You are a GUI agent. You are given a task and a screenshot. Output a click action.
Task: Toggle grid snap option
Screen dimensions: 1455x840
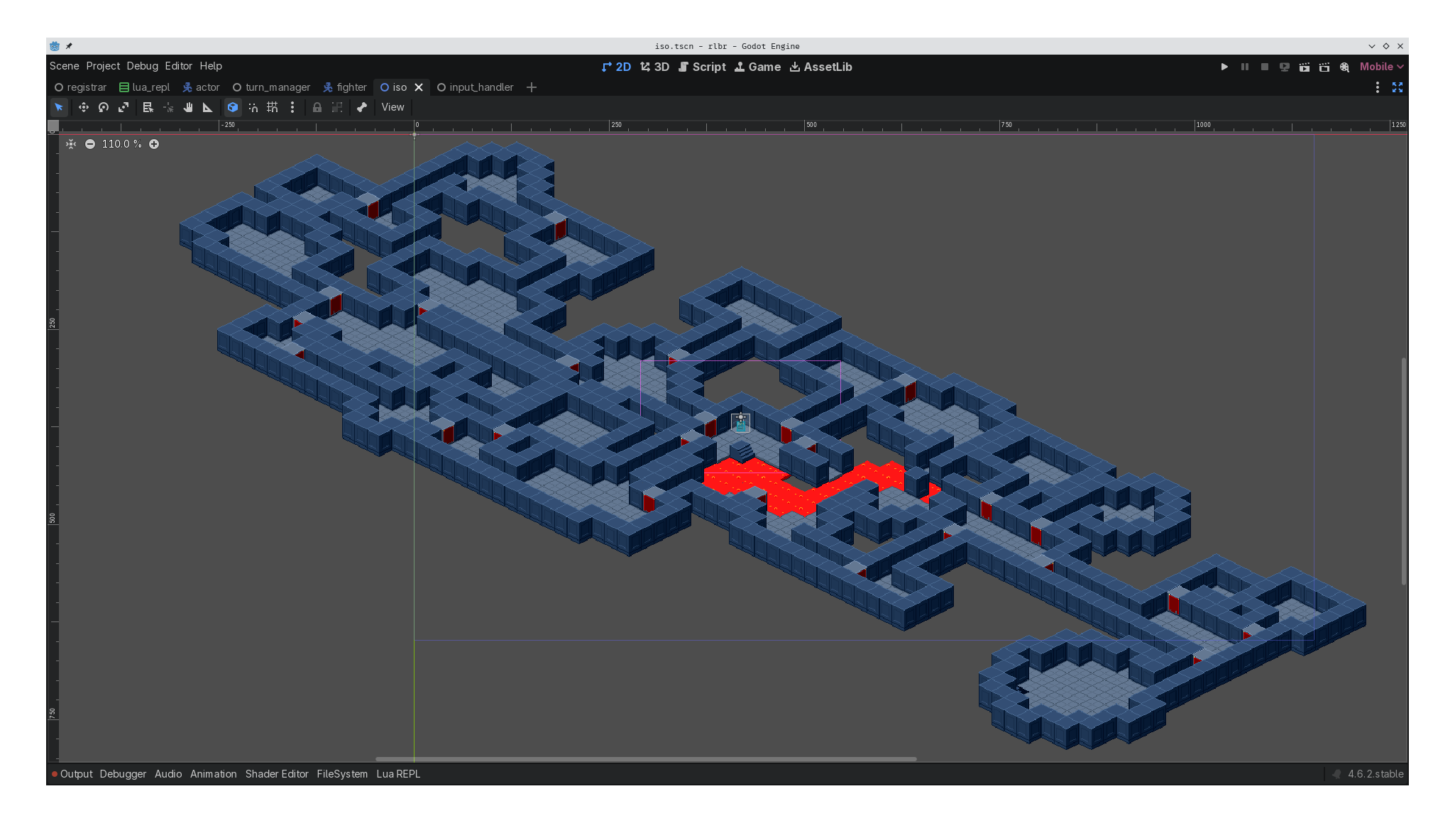[273, 107]
